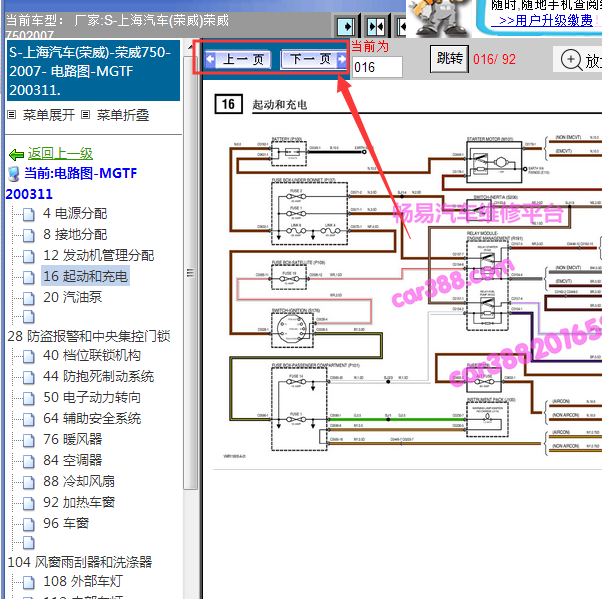Click page icon beside 20 汽油泵
Screen dimensions: 602x599
[x=29, y=298]
